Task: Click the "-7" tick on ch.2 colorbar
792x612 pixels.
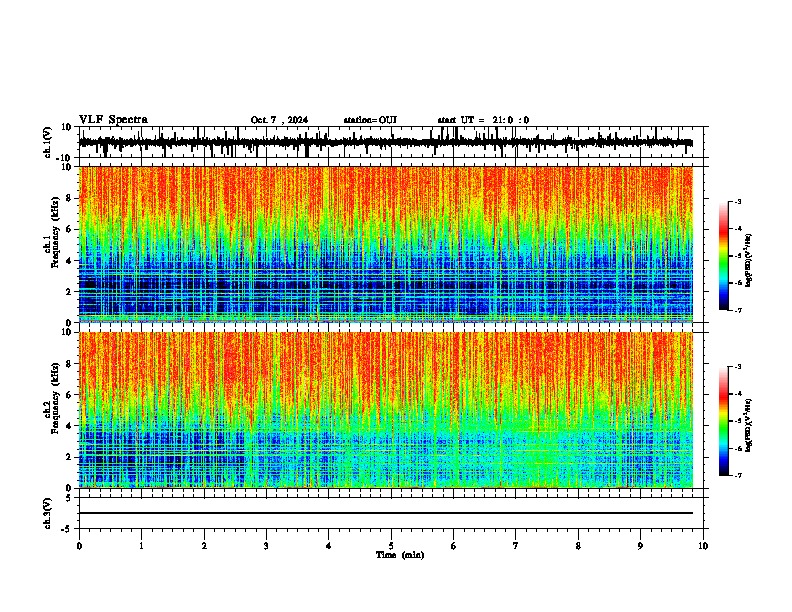Action: point(737,475)
